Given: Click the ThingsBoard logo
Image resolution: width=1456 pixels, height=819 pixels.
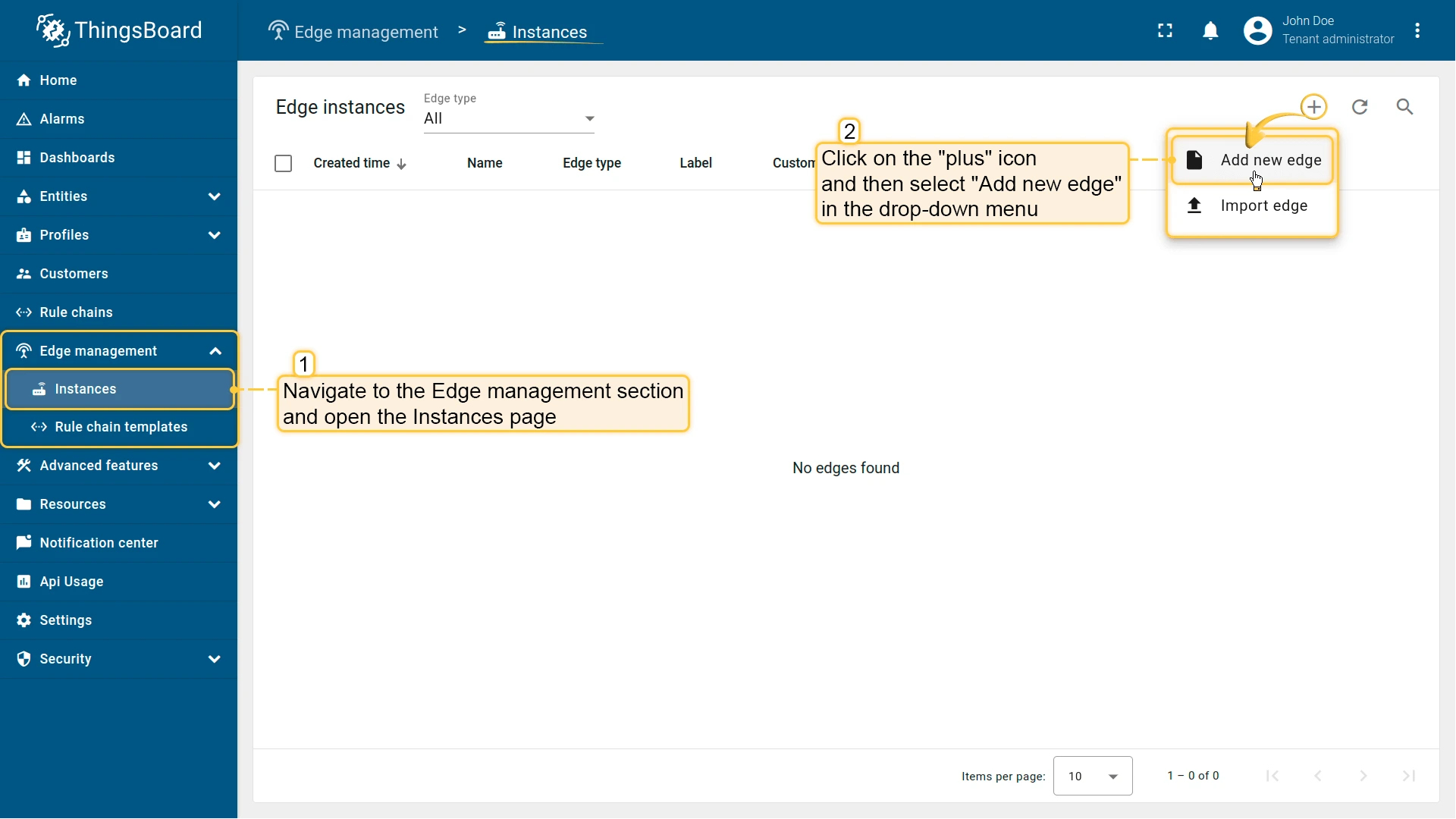Looking at the screenshot, I should click(x=119, y=30).
